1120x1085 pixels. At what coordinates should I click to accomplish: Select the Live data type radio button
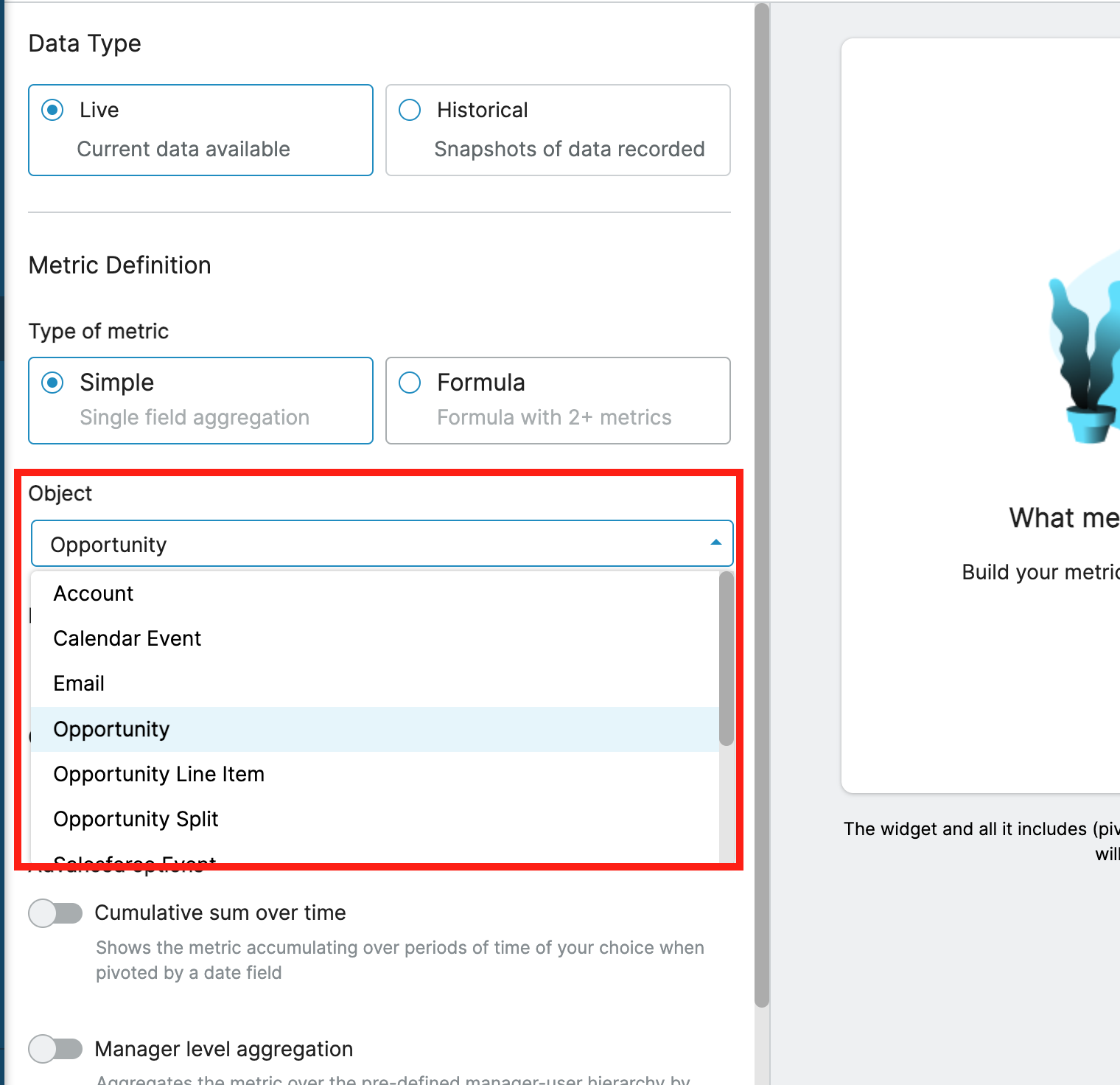tap(52, 110)
